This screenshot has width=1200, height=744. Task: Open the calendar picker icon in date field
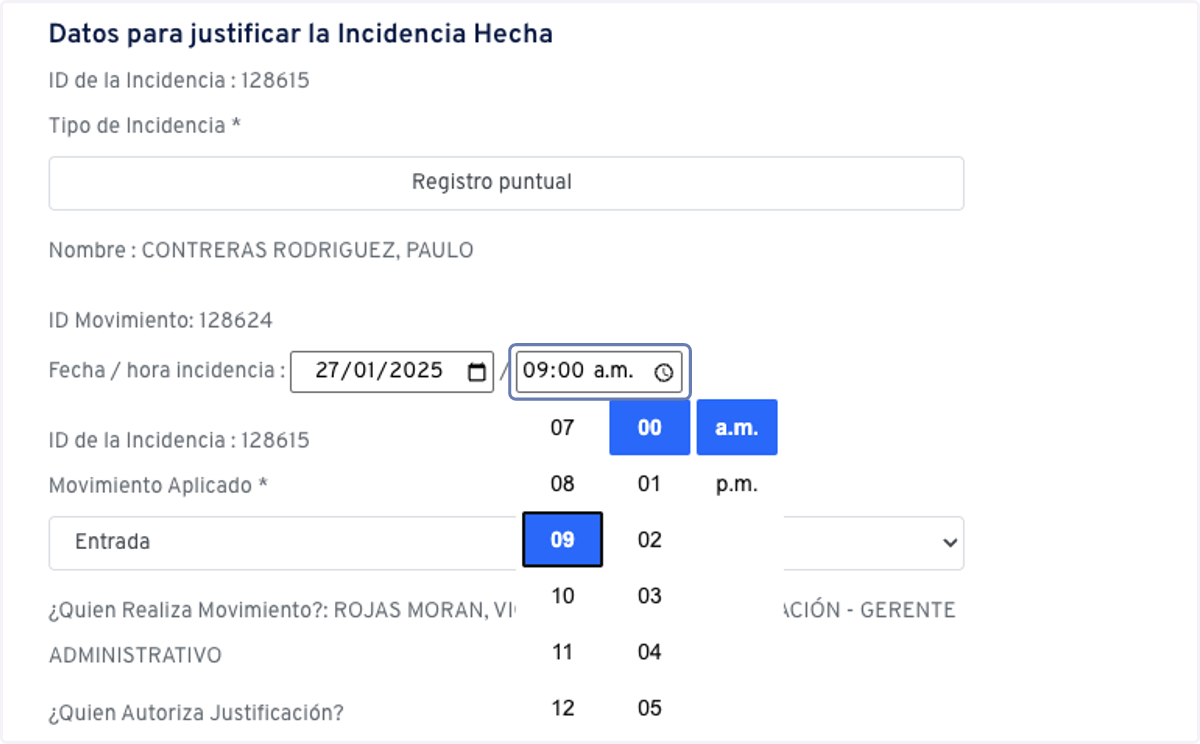[x=476, y=372]
